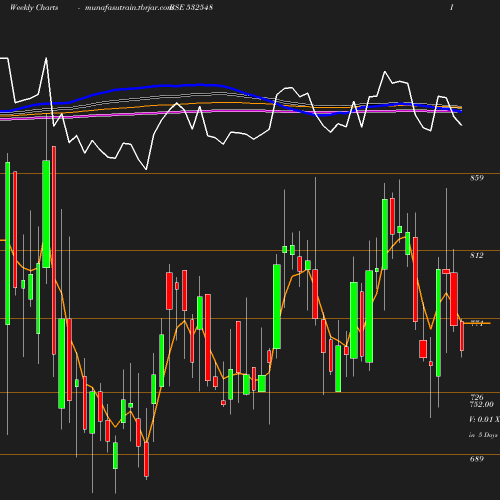Click the munafasutra website watermark link text
The height and width of the screenshot is (500, 500).
click(x=128, y=7)
